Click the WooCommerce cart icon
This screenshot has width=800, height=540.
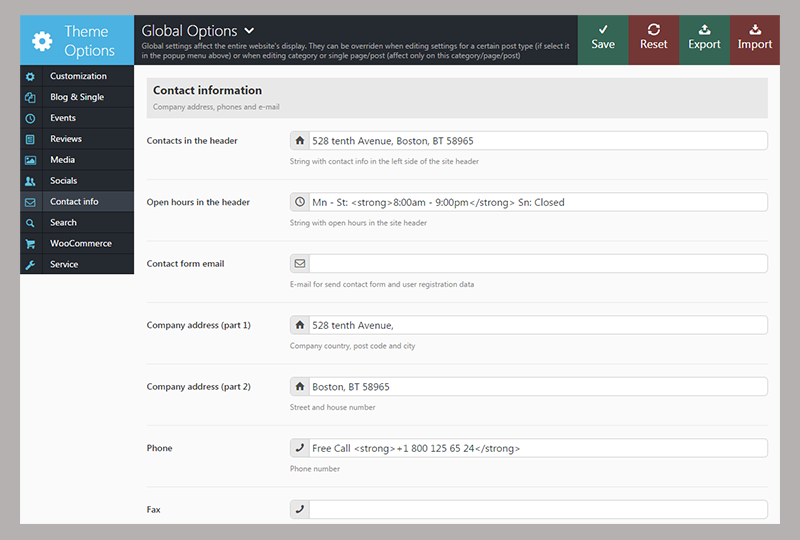tap(30, 244)
